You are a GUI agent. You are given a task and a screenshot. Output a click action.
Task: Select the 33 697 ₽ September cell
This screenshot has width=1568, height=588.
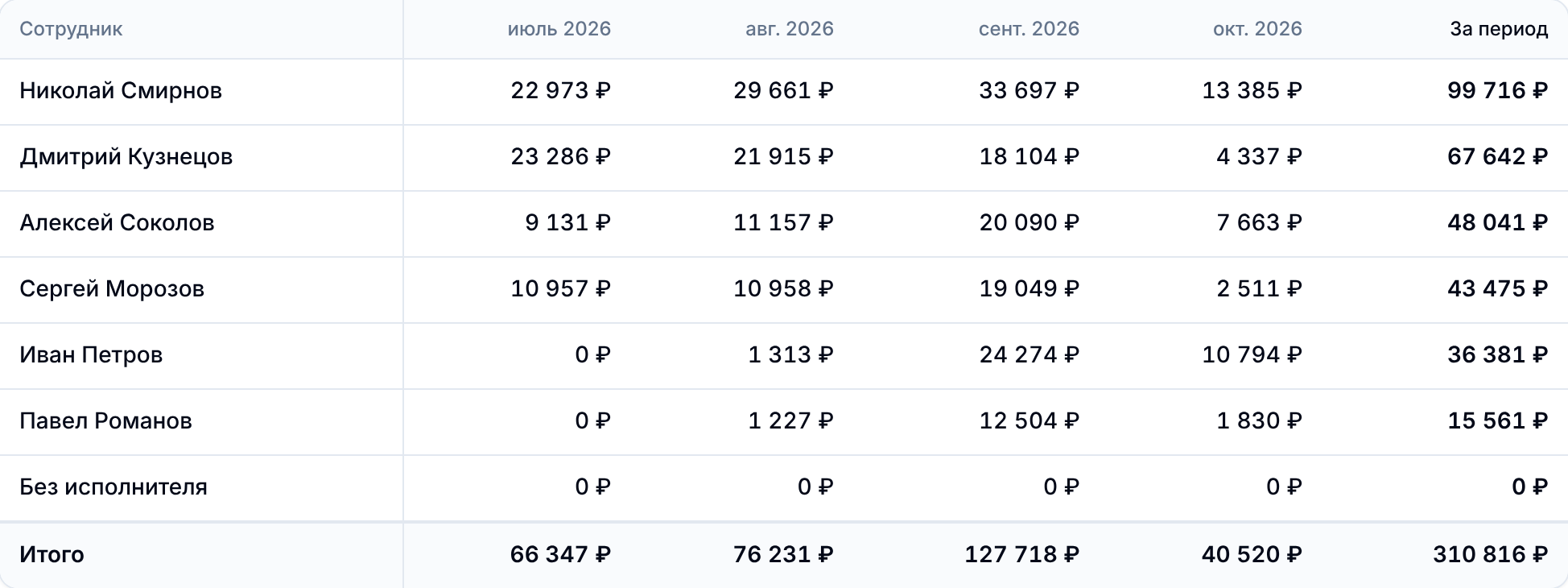1029,90
